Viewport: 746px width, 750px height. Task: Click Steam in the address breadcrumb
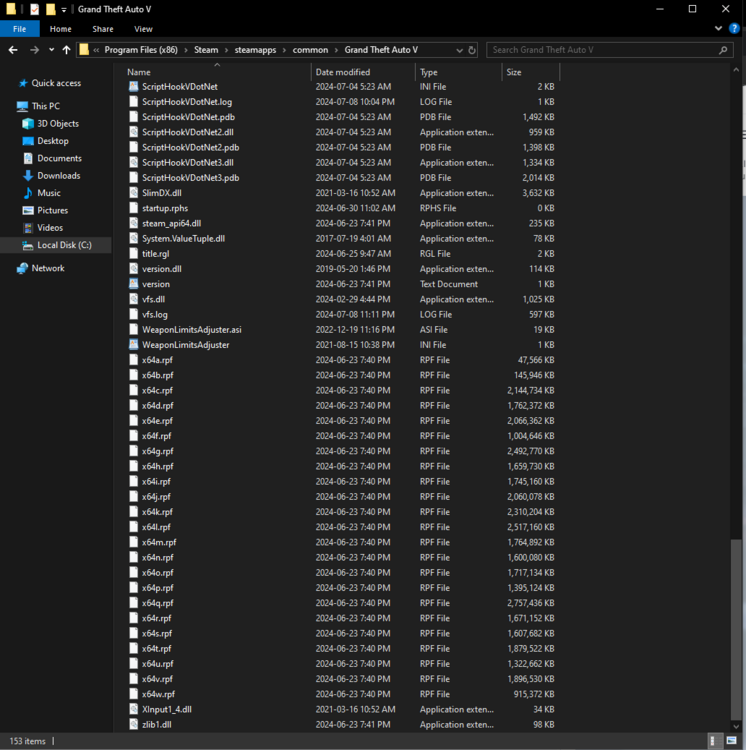[206, 50]
